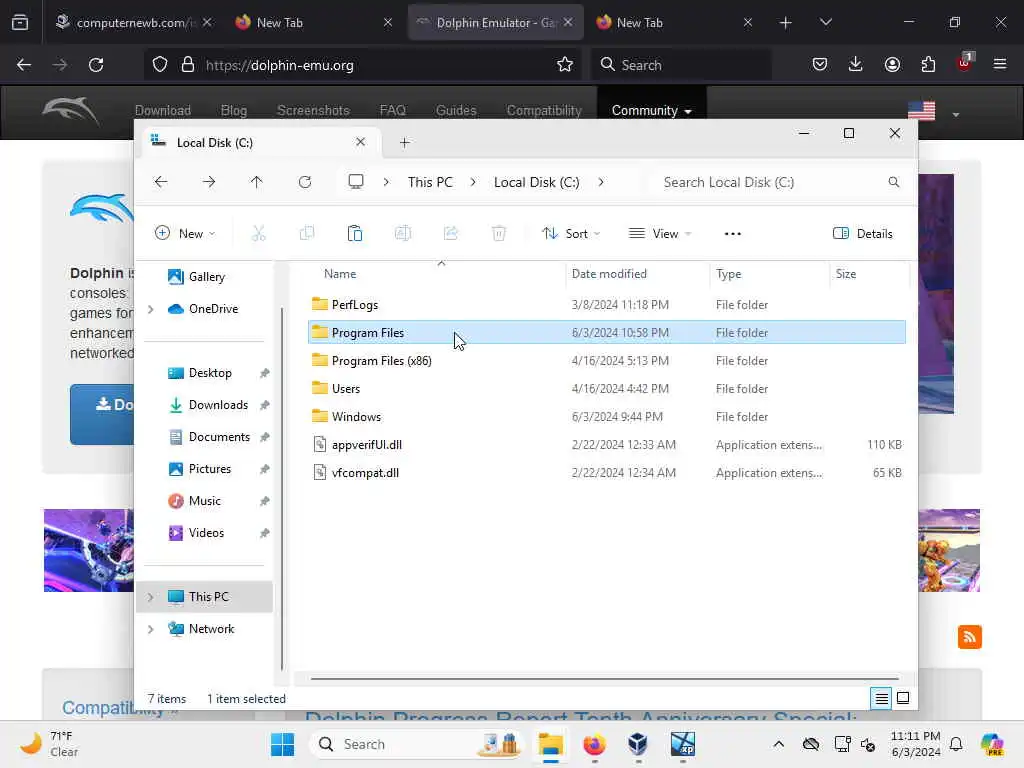Expand the Network tree node
The width and height of the screenshot is (1024, 768).
coord(151,629)
